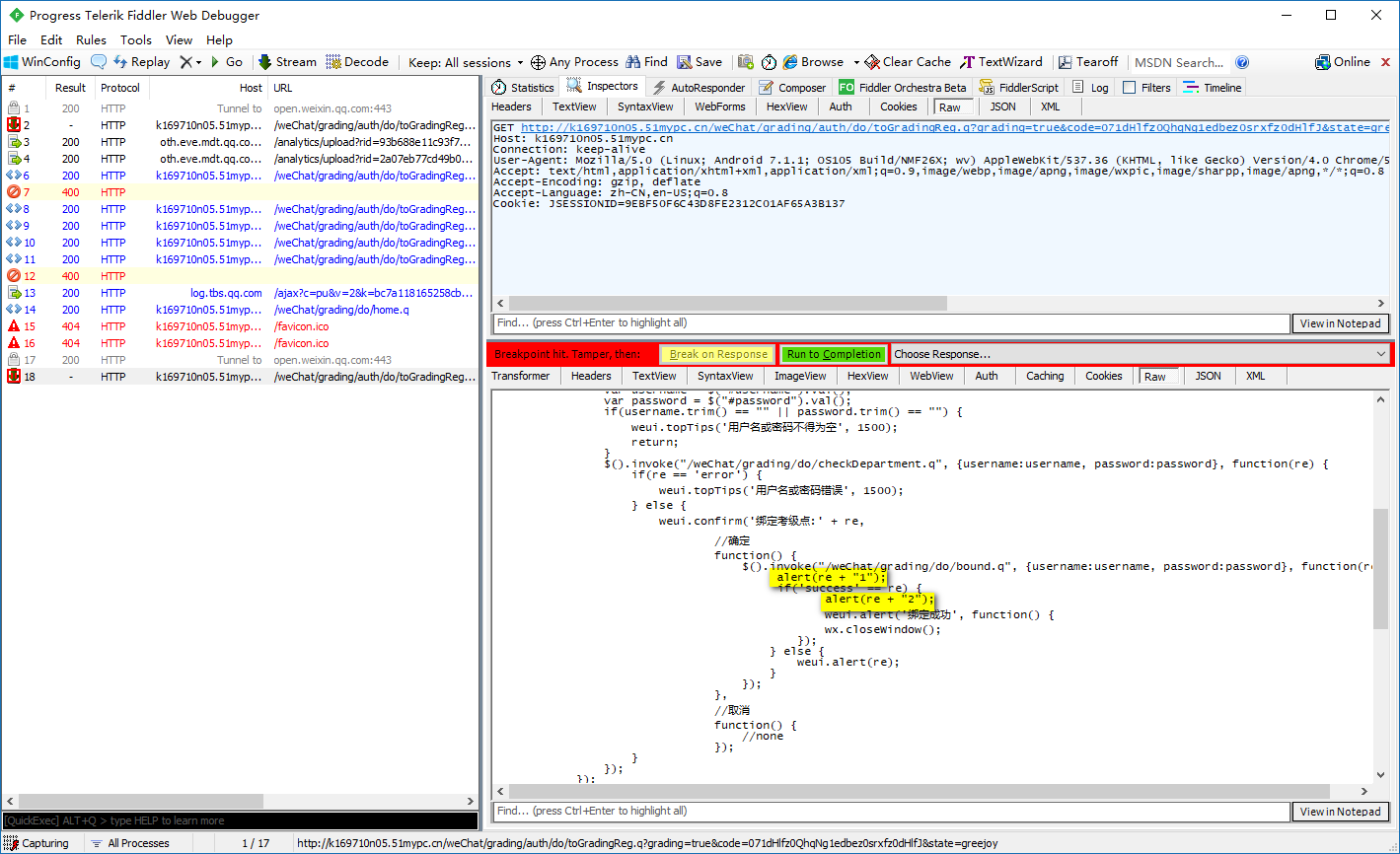Switch the response inspector to the Transformer tab
This screenshot has width=1400, height=854.
[x=521, y=376]
